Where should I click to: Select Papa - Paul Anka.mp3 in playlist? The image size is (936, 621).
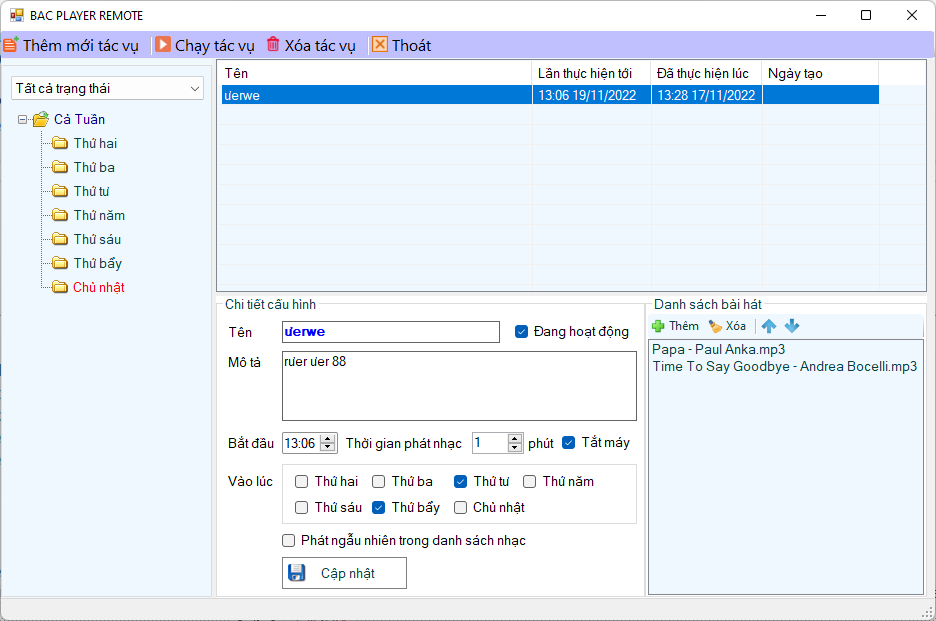(718, 349)
